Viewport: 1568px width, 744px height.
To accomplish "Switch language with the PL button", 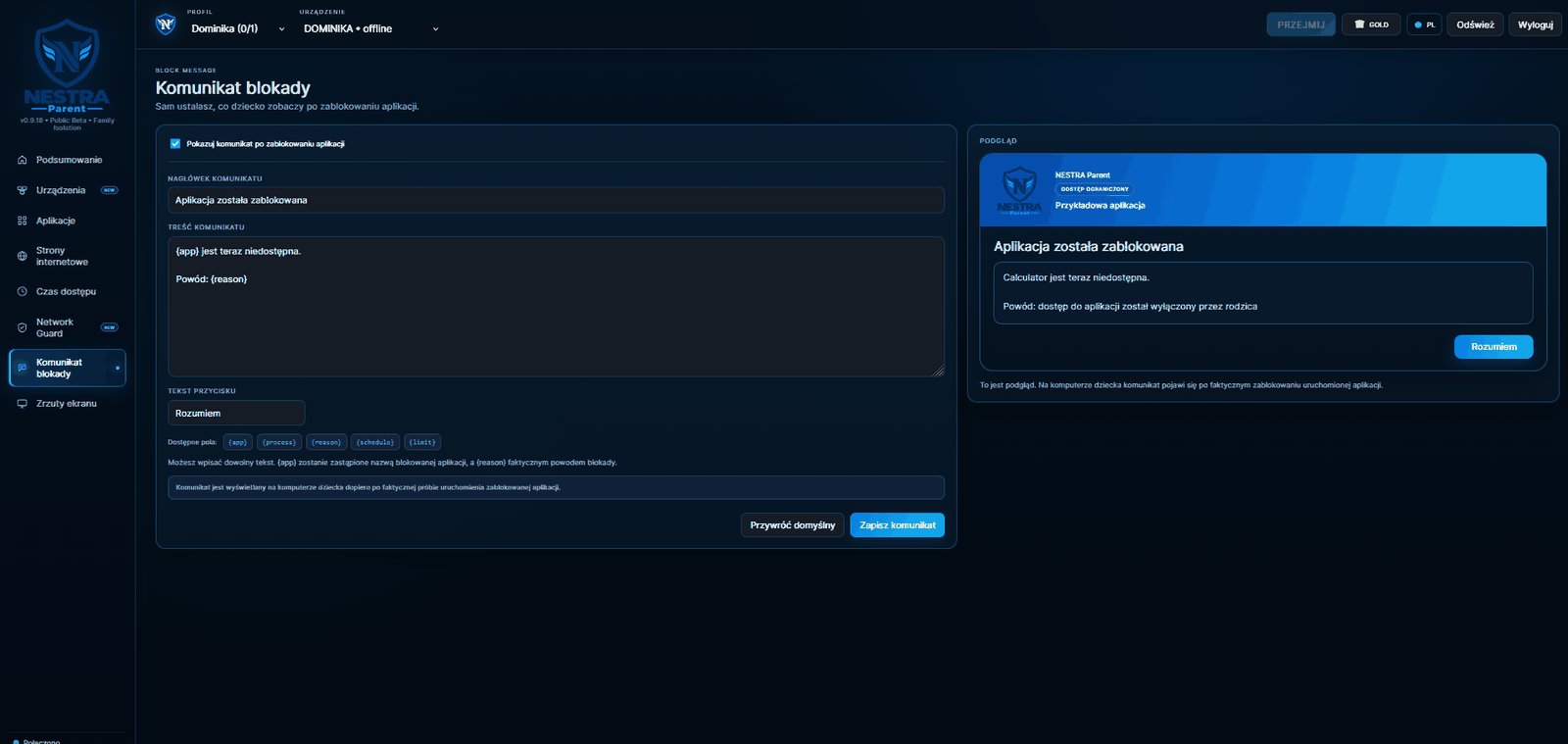I will pyautogui.click(x=1424, y=25).
